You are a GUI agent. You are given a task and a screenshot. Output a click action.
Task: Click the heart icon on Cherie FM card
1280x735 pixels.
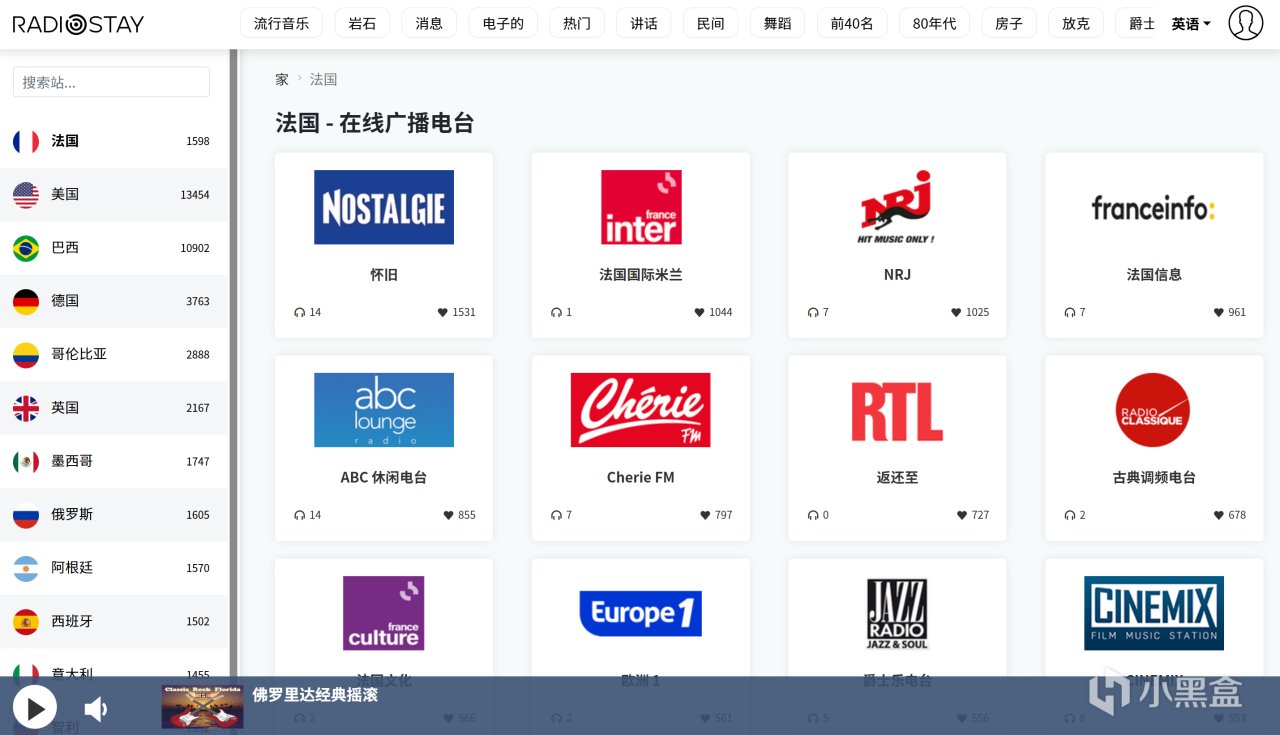click(x=705, y=515)
